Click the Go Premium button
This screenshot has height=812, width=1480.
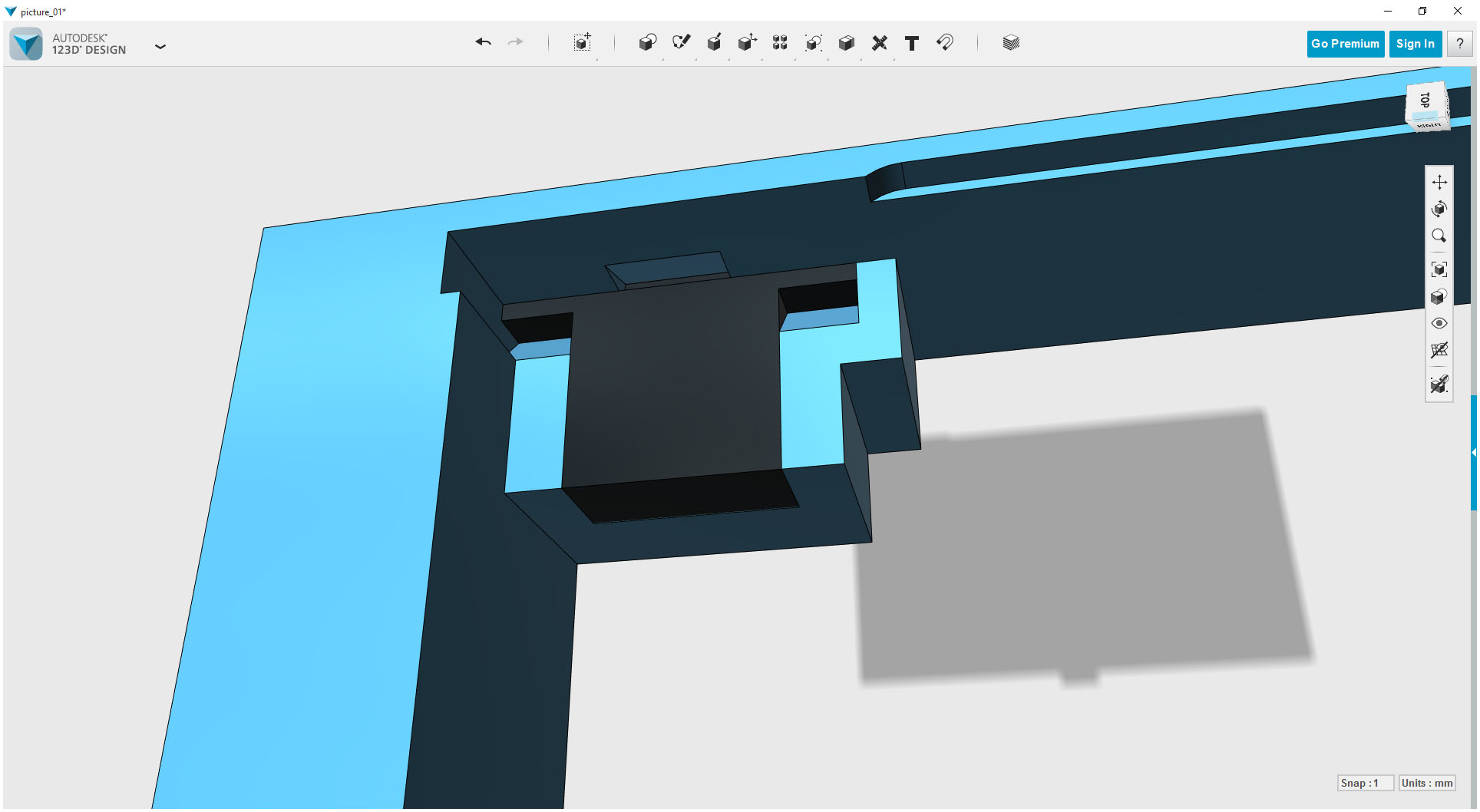pyautogui.click(x=1345, y=44)
